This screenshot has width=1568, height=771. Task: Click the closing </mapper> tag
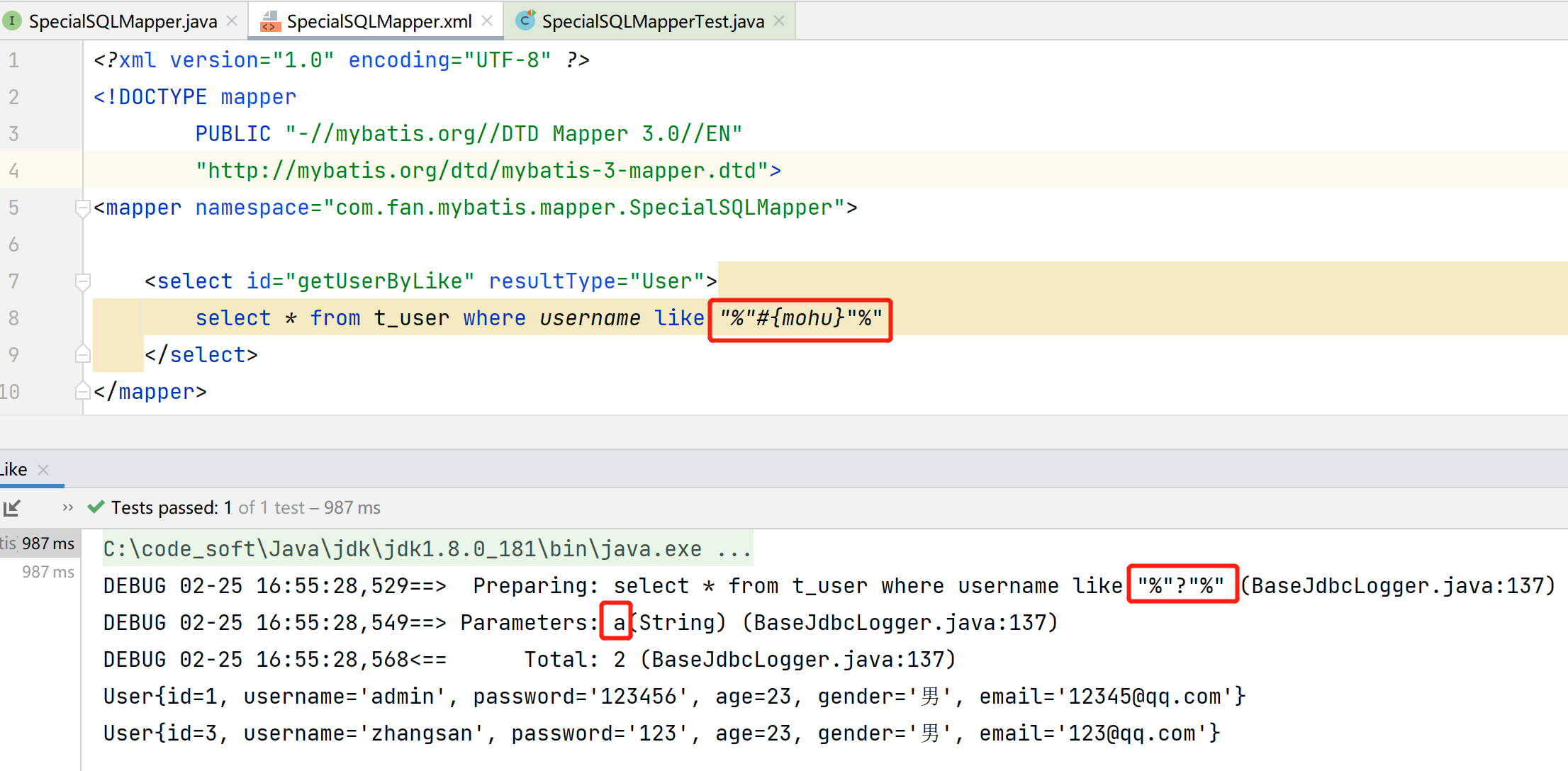150,392
